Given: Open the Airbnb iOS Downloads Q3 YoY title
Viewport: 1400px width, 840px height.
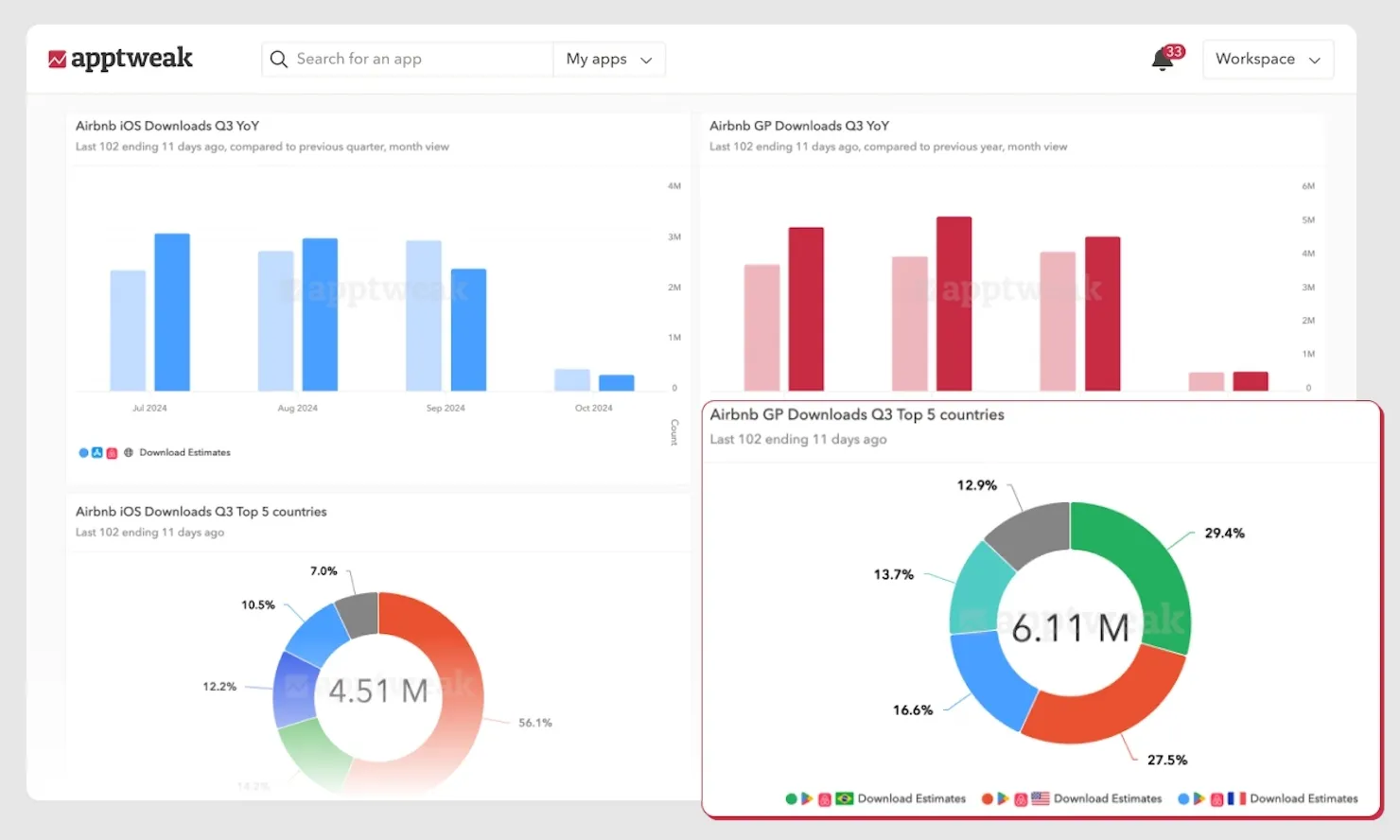Looking at the screenshot, I should (x=167, y=126).
